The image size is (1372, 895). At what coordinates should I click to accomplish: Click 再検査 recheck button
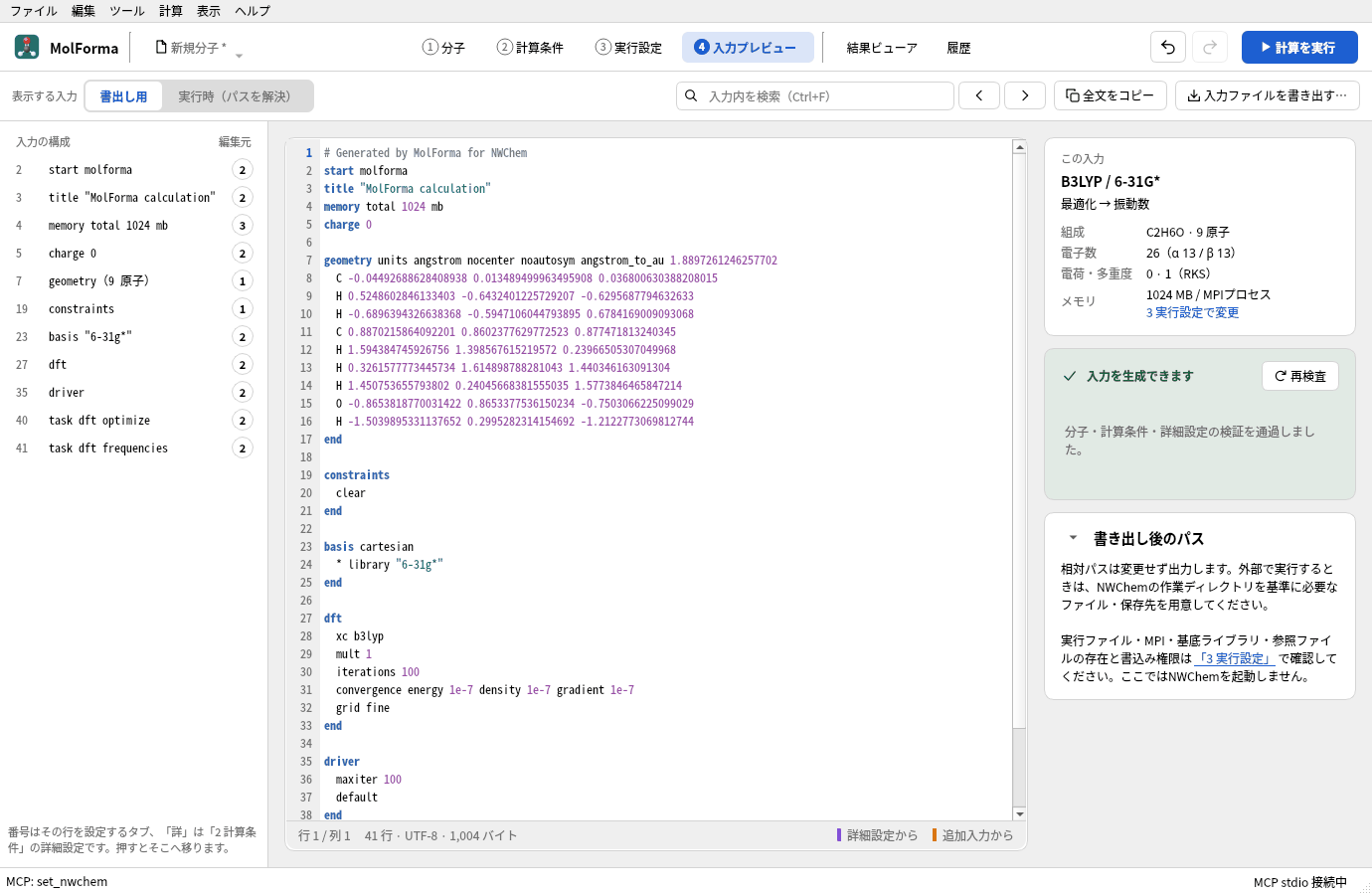(1300, 376)
